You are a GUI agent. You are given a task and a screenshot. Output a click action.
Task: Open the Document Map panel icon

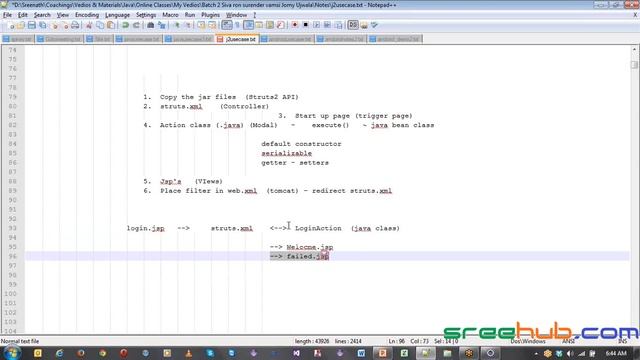(269, 25)
